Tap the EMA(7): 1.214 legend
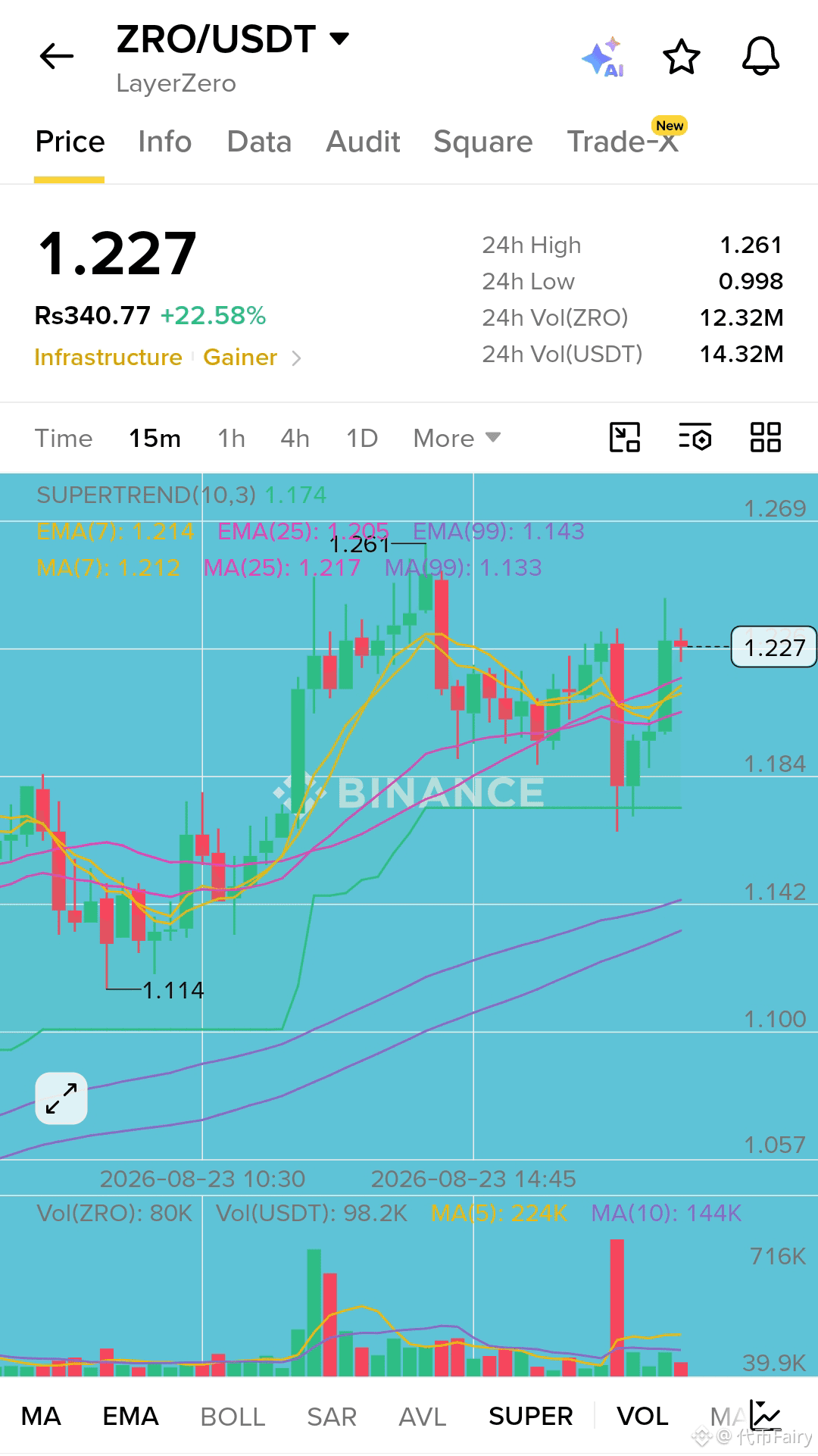818x1456 pixels. tap(115, 532)
